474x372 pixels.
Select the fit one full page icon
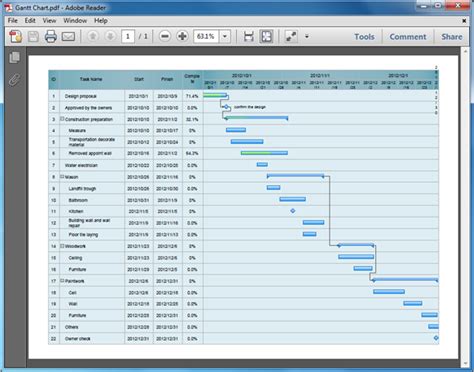point(266,36)
